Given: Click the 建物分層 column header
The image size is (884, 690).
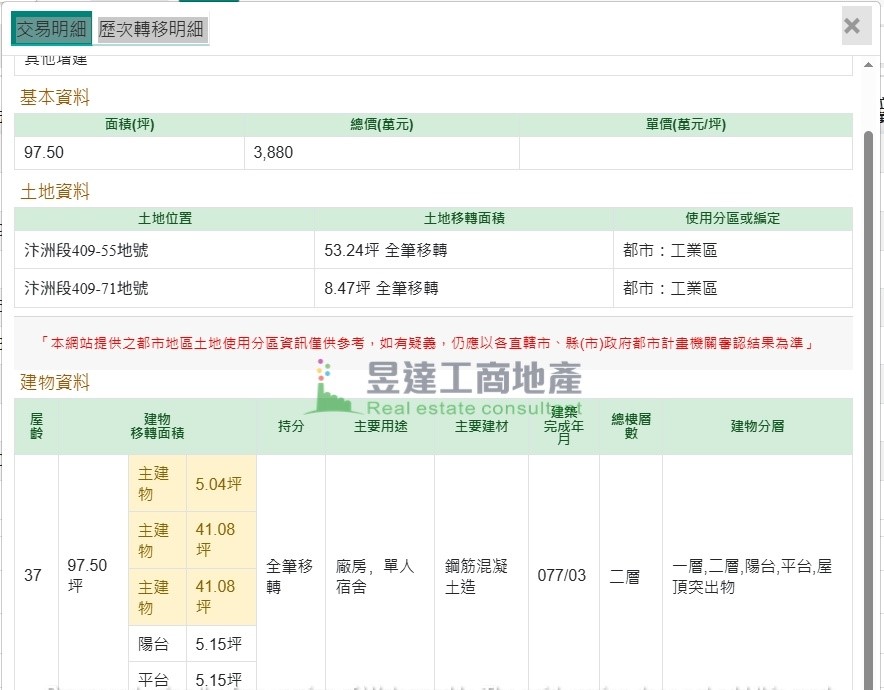Looking at the screenshot, I should pyautogui.click(x=756, y=426).
